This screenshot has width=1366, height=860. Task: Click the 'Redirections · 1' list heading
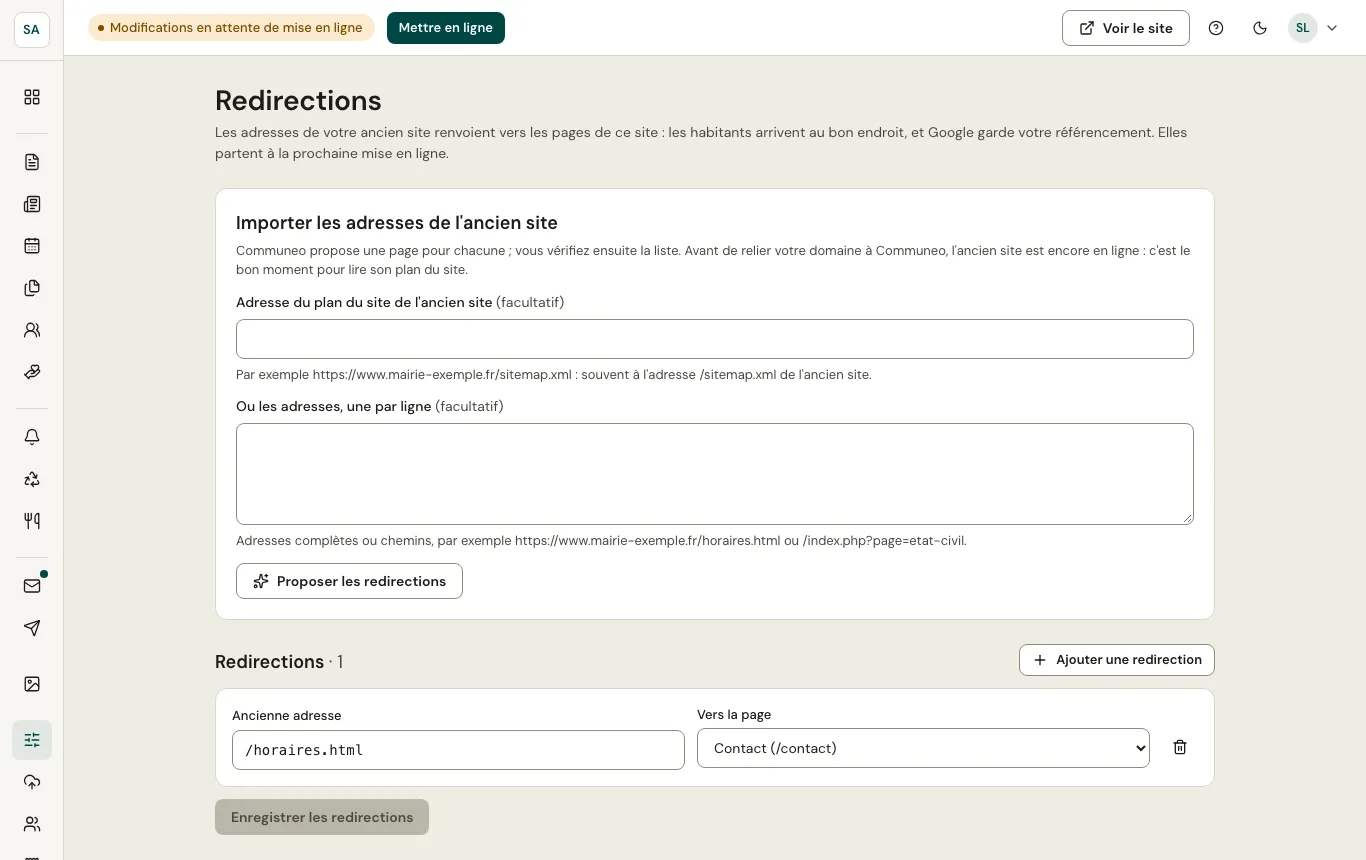[279, 661]
